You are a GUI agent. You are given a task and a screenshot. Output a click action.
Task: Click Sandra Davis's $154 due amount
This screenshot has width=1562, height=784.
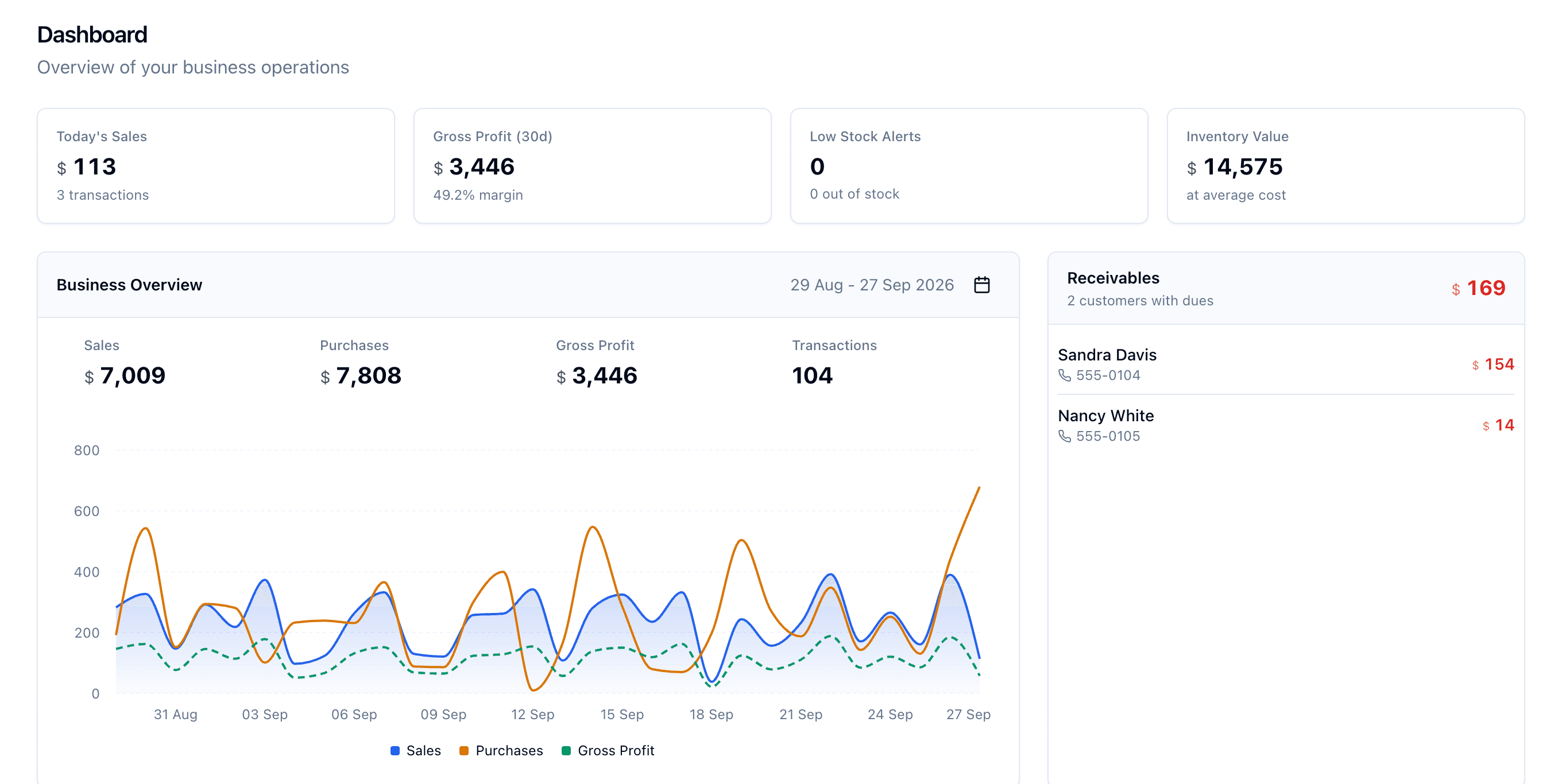click(1493, 364)
